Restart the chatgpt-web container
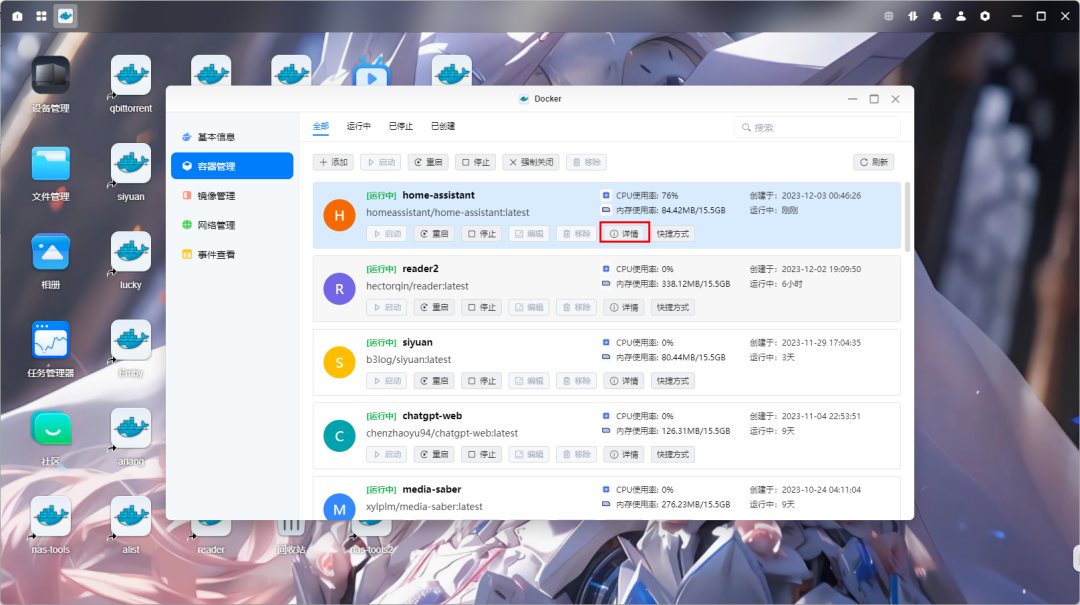Image resolution: width=1080 pixels, height=605 pixels. click(434, 454)
